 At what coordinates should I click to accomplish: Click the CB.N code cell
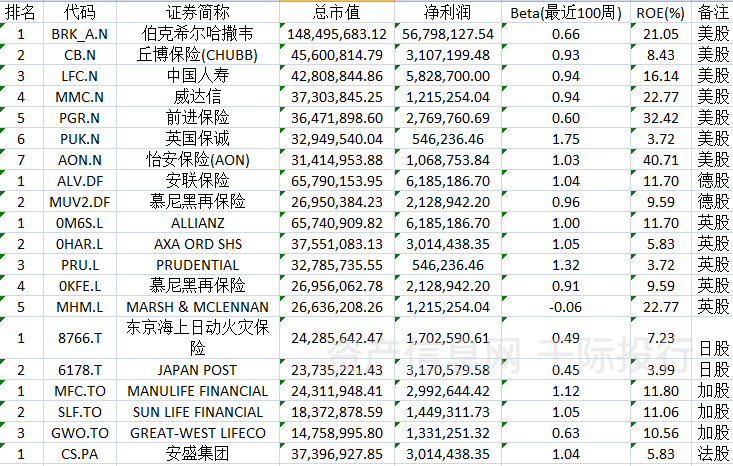coord(79,55)
